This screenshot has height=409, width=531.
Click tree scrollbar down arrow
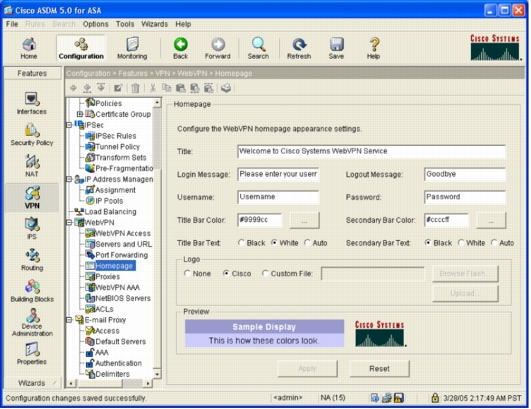tap(157, 374)
